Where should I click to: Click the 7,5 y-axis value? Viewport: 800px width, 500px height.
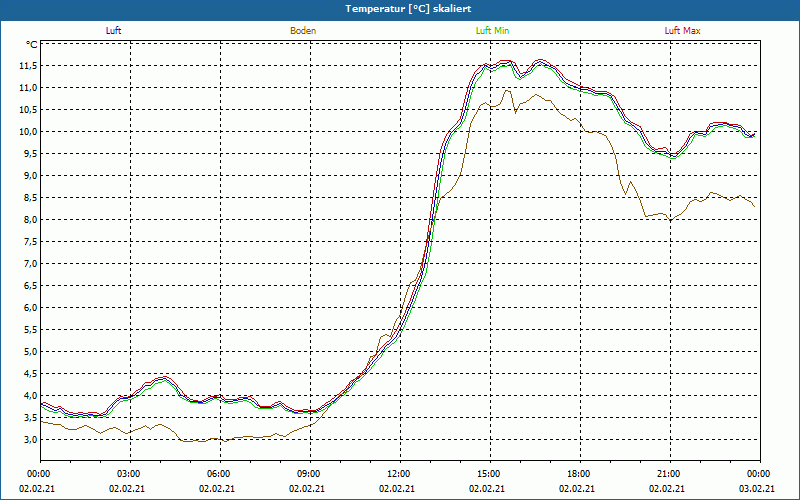click(x=30, y=241)
